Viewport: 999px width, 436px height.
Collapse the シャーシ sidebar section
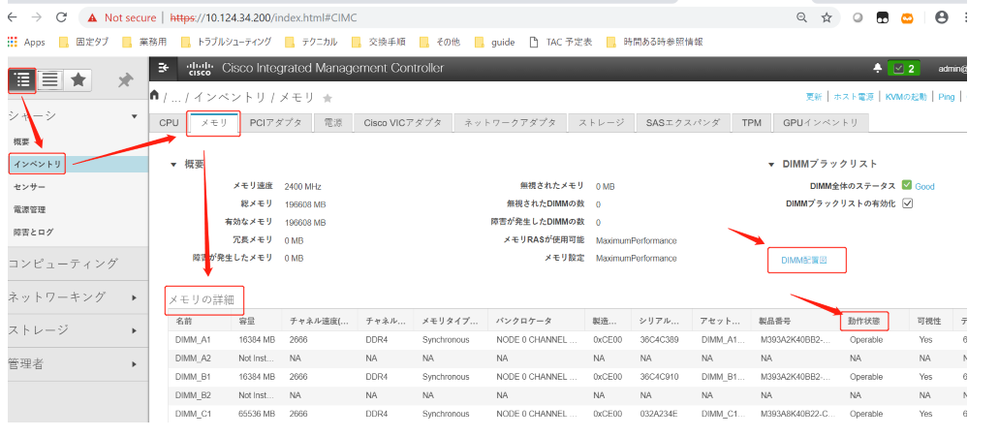click(x=134, y=117)
